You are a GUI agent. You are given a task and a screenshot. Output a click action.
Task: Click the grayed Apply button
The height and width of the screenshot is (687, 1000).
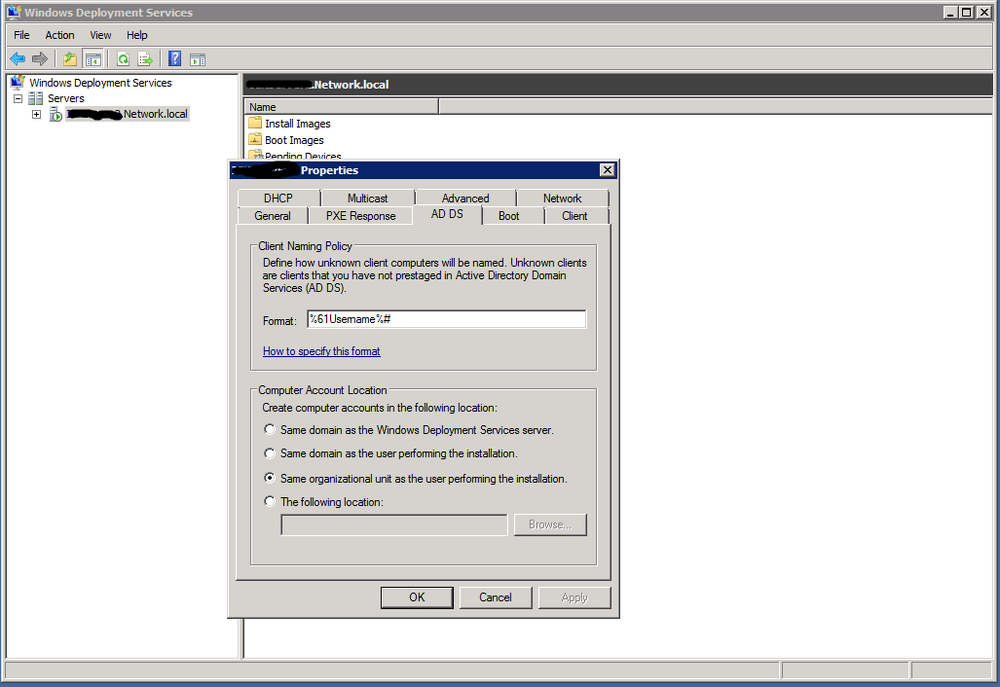(575, 597)
